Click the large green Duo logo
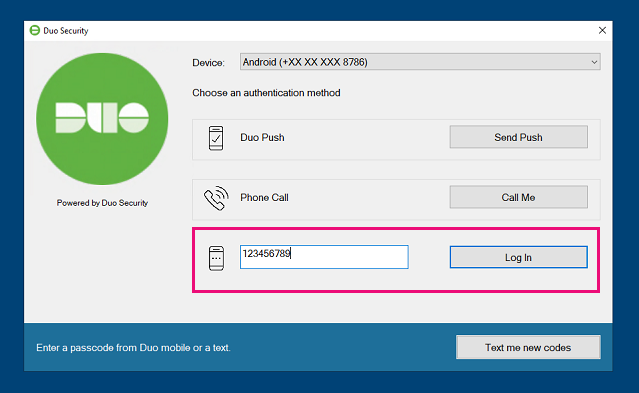Image resolution: width=639 pixels, height=393 pixels. point(102,119)
